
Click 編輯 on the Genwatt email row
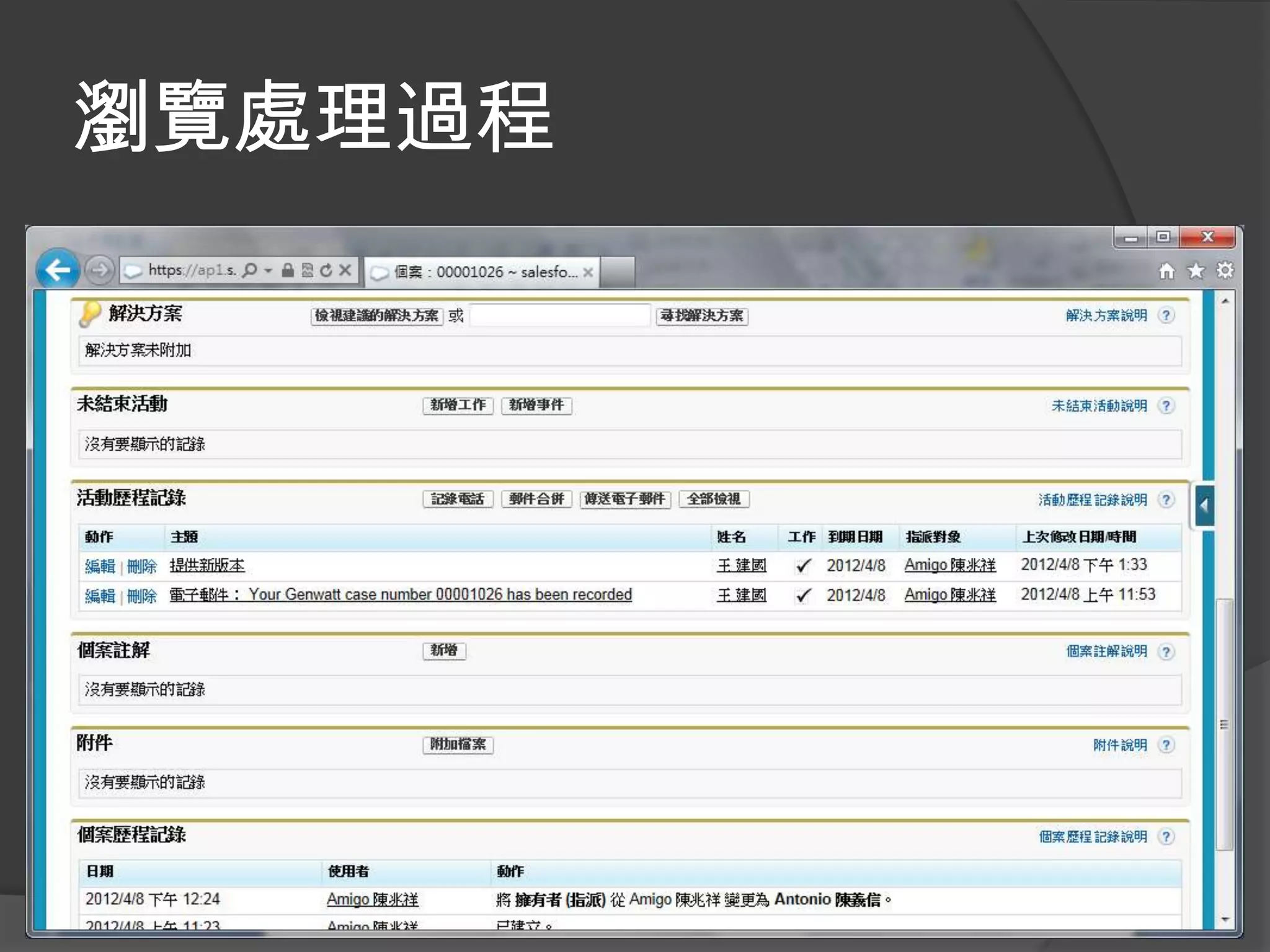coord(100,596)
